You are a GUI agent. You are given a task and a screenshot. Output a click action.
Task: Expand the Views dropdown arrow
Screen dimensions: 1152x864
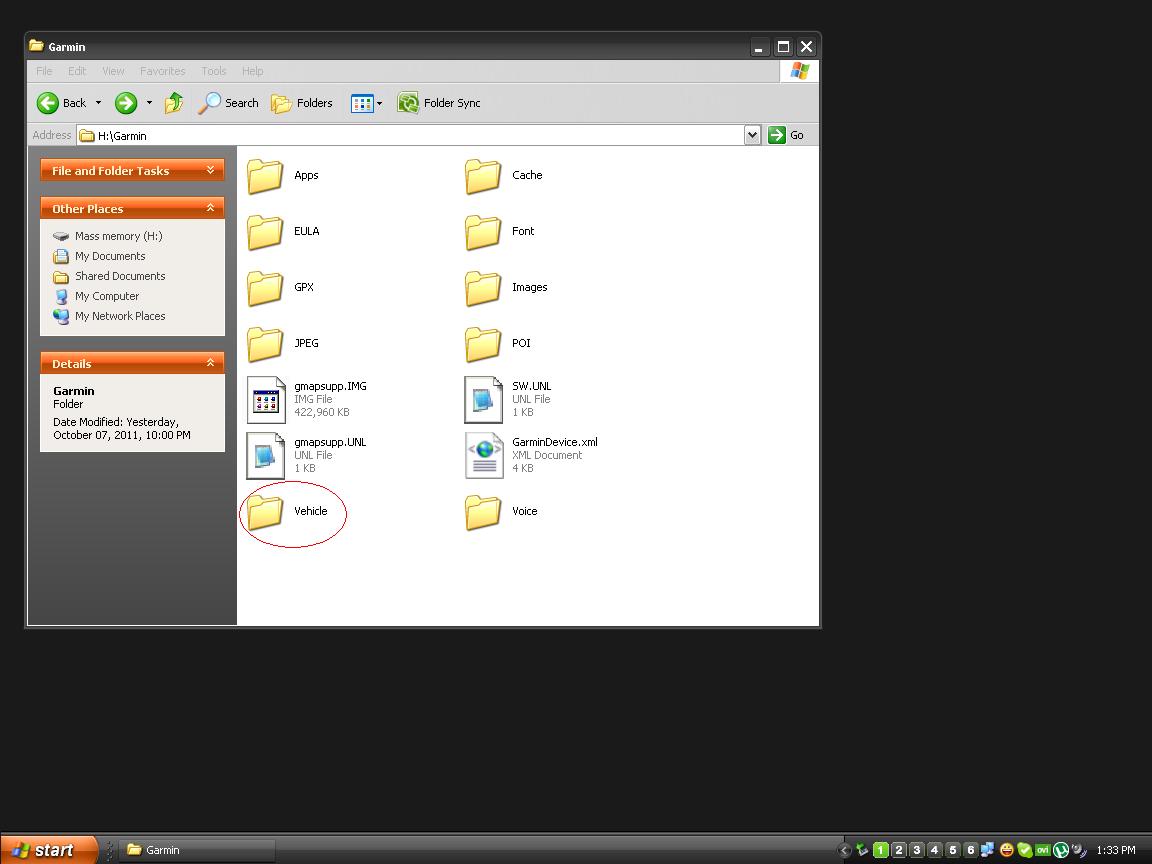[x=380, y=104]
